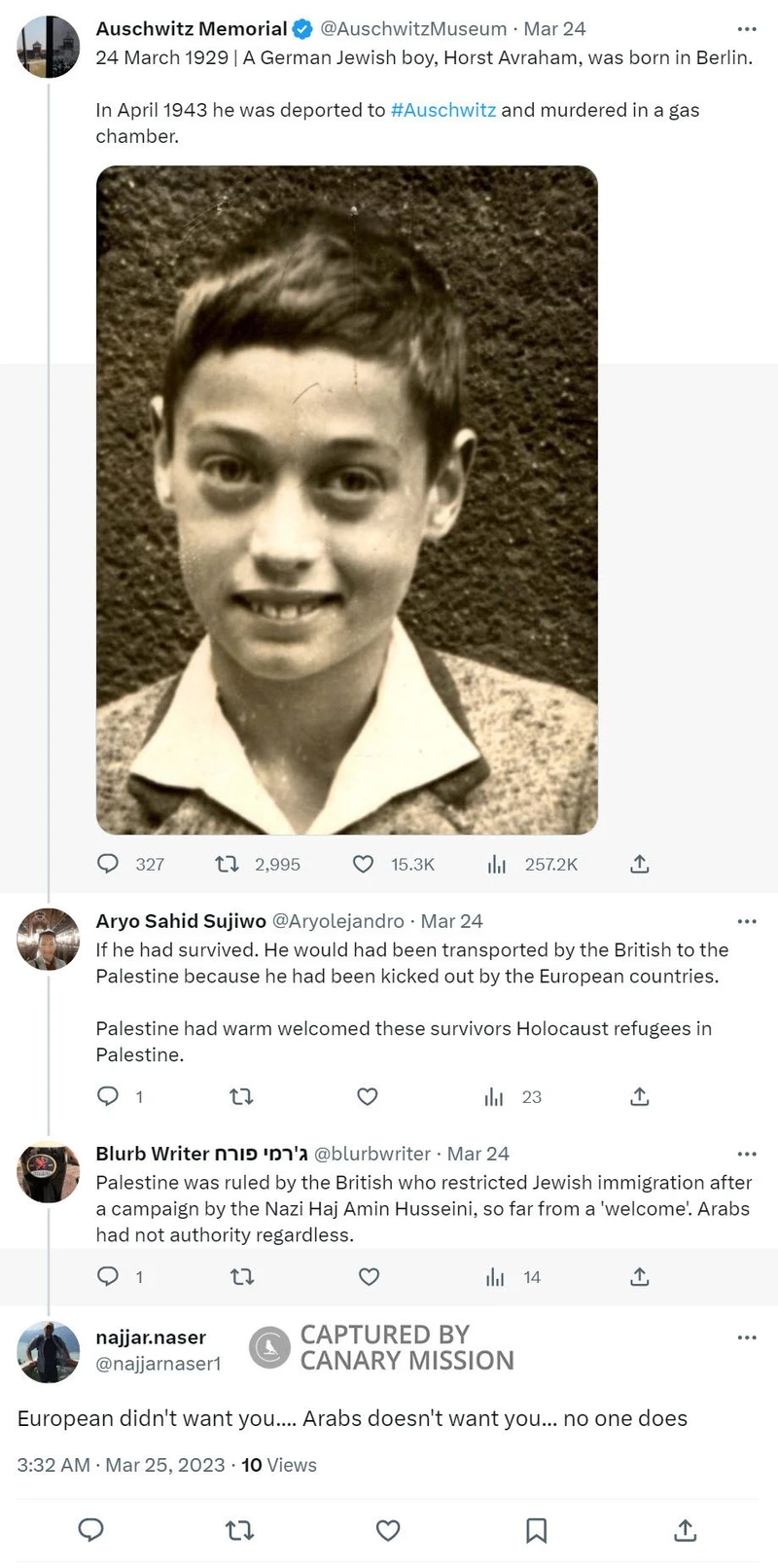Viewport: 778px width, 1568px height.
Task: Enlarge the boy's portrait photo
Action: (346, 500)
